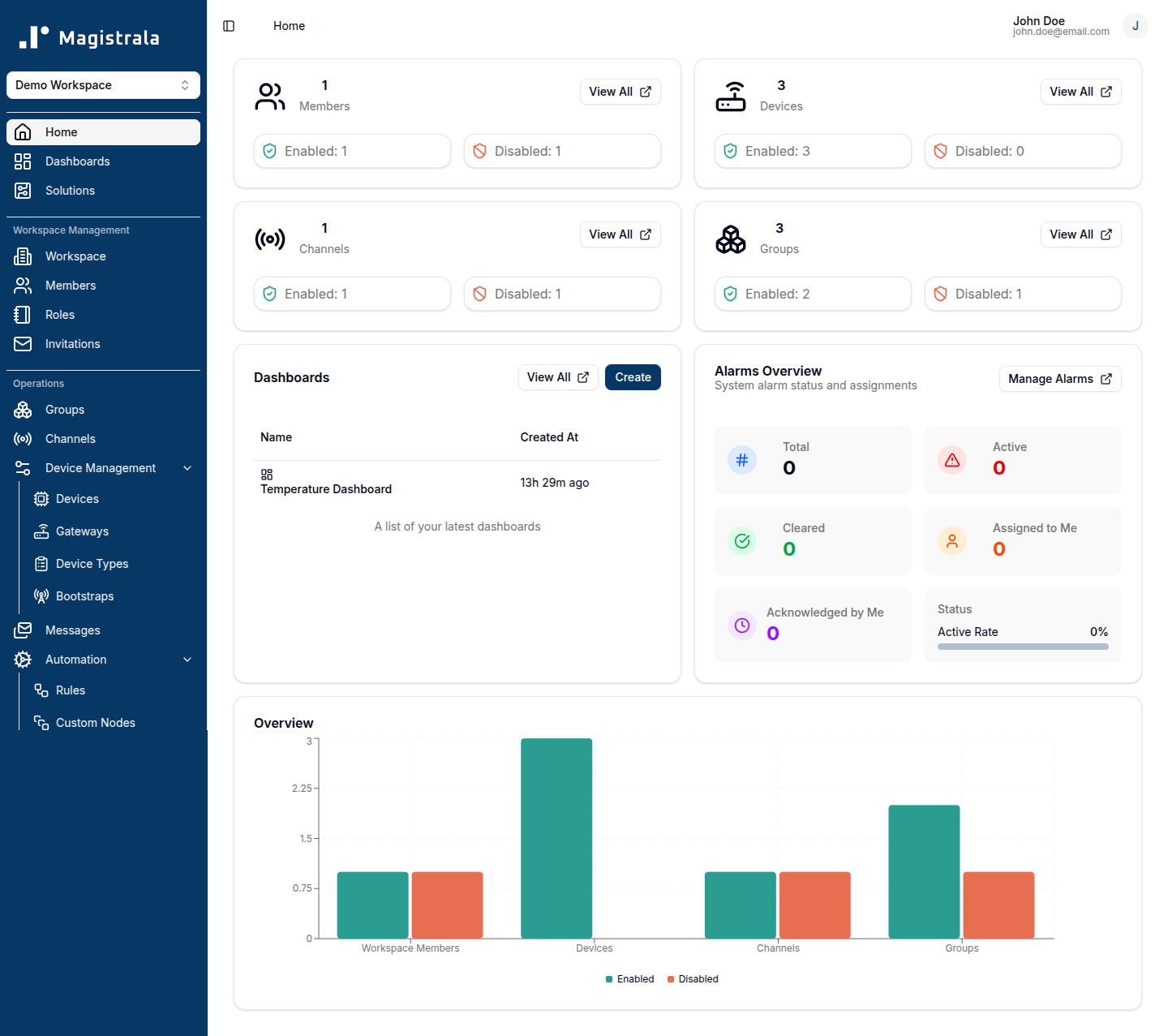This screenshot has height=1036, width=1168.
Task: Click the Cleared alarms checkmark icon
Action: click(x=742, y=541)
